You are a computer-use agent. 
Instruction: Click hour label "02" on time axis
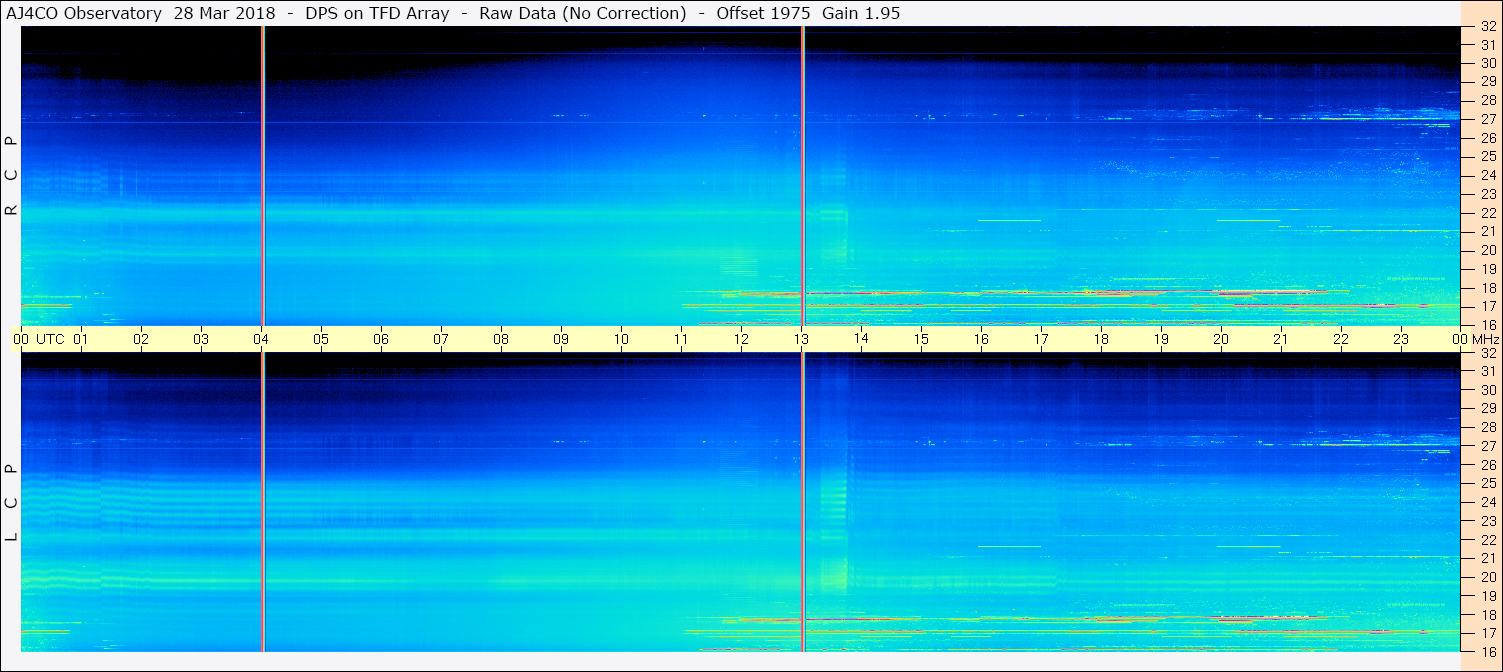pos(141,339)
